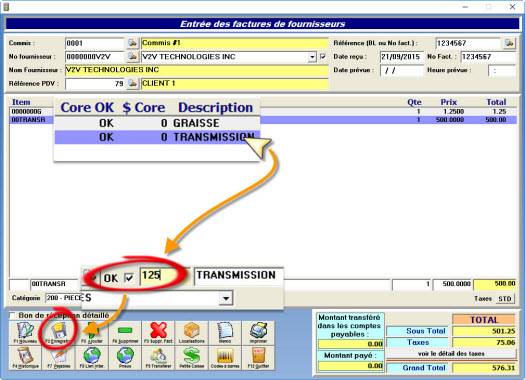Click the STD taxes button
The width and height of the screenshot is (525, 380).
[x=505, y=298]
